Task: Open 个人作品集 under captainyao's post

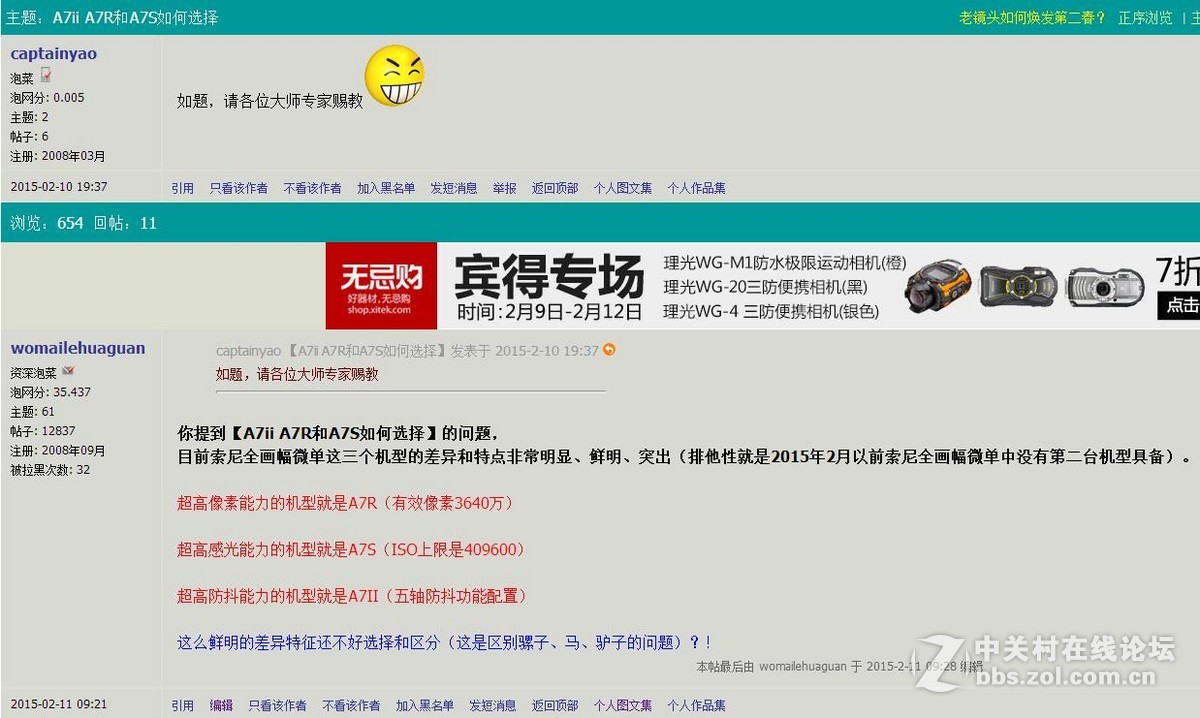Action: [x=696, y=188]
